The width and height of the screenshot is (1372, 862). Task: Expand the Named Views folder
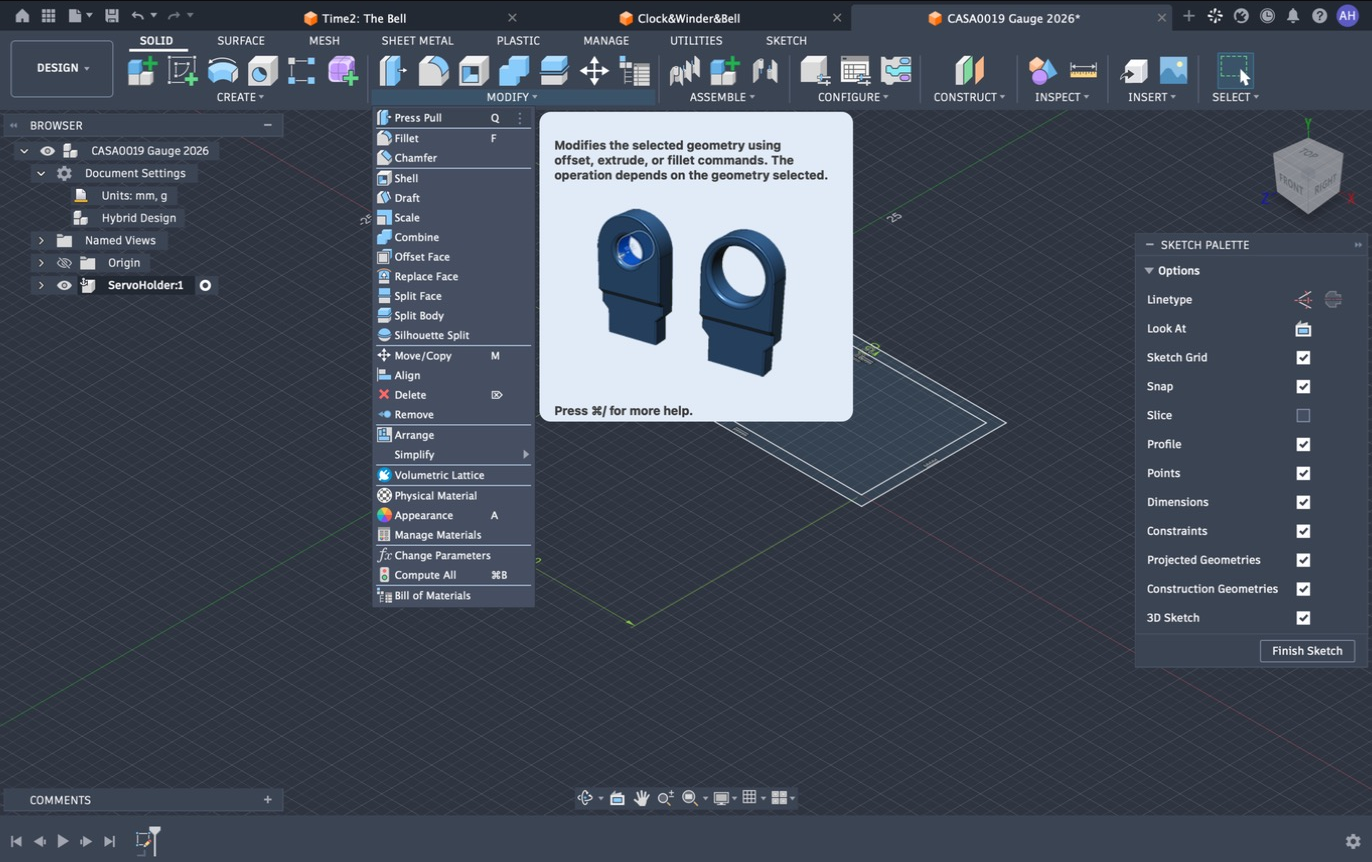click(x=41, y=240)
